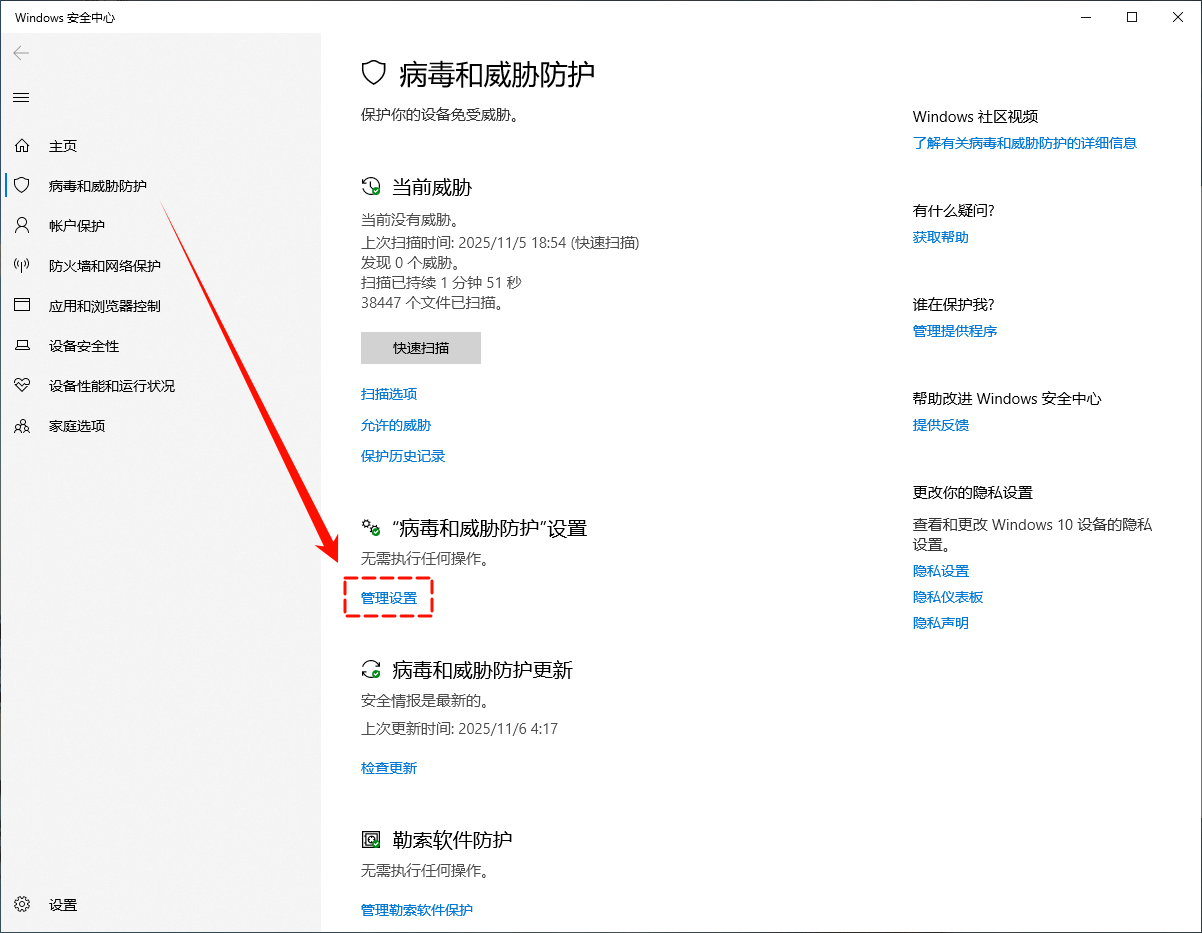Minimize the Windows 安全中心 window
This screenshot has width=1202, height=933.
coord(1086,17)
